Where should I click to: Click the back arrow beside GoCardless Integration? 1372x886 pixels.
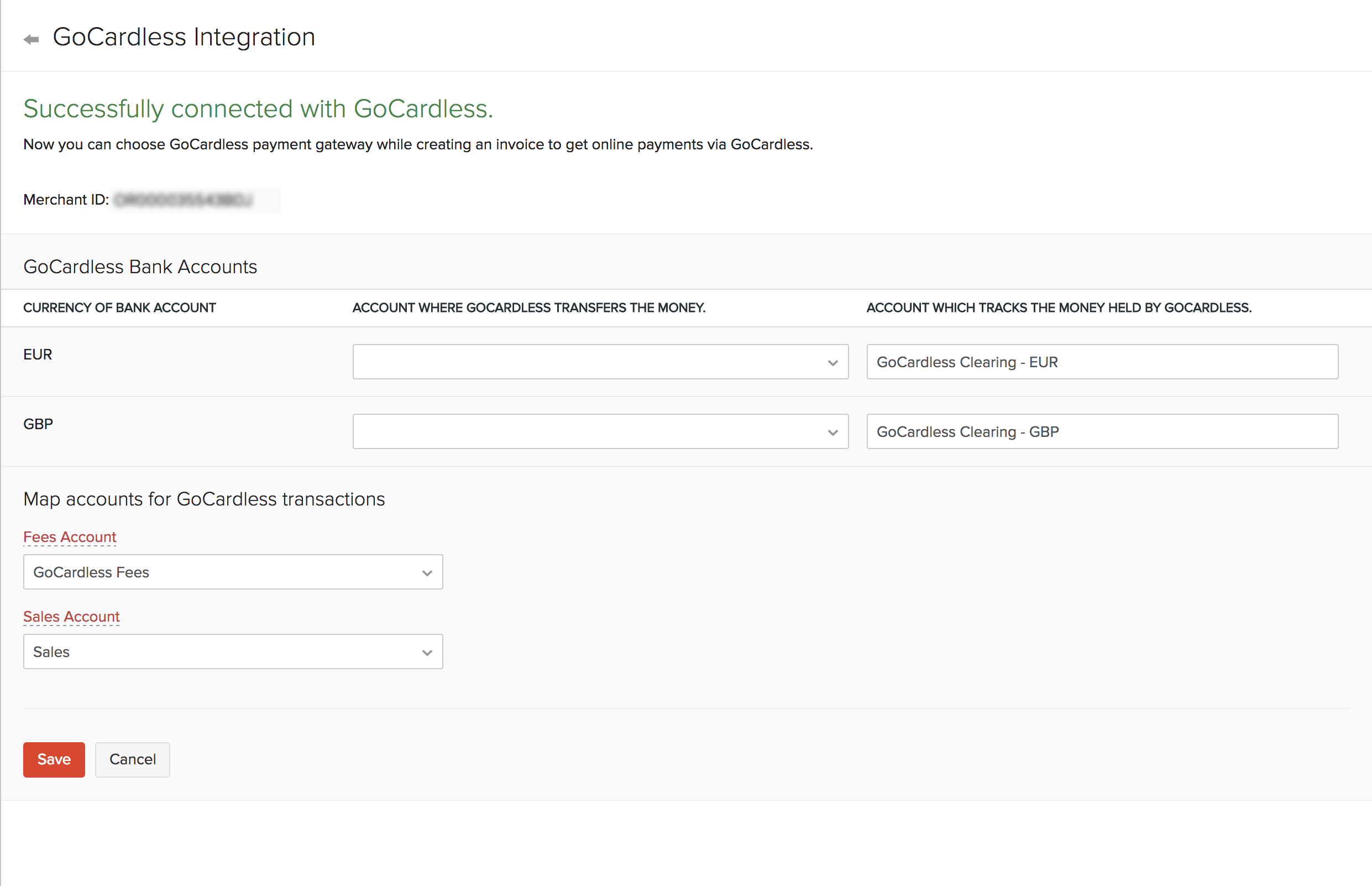[x=31, y=39]
